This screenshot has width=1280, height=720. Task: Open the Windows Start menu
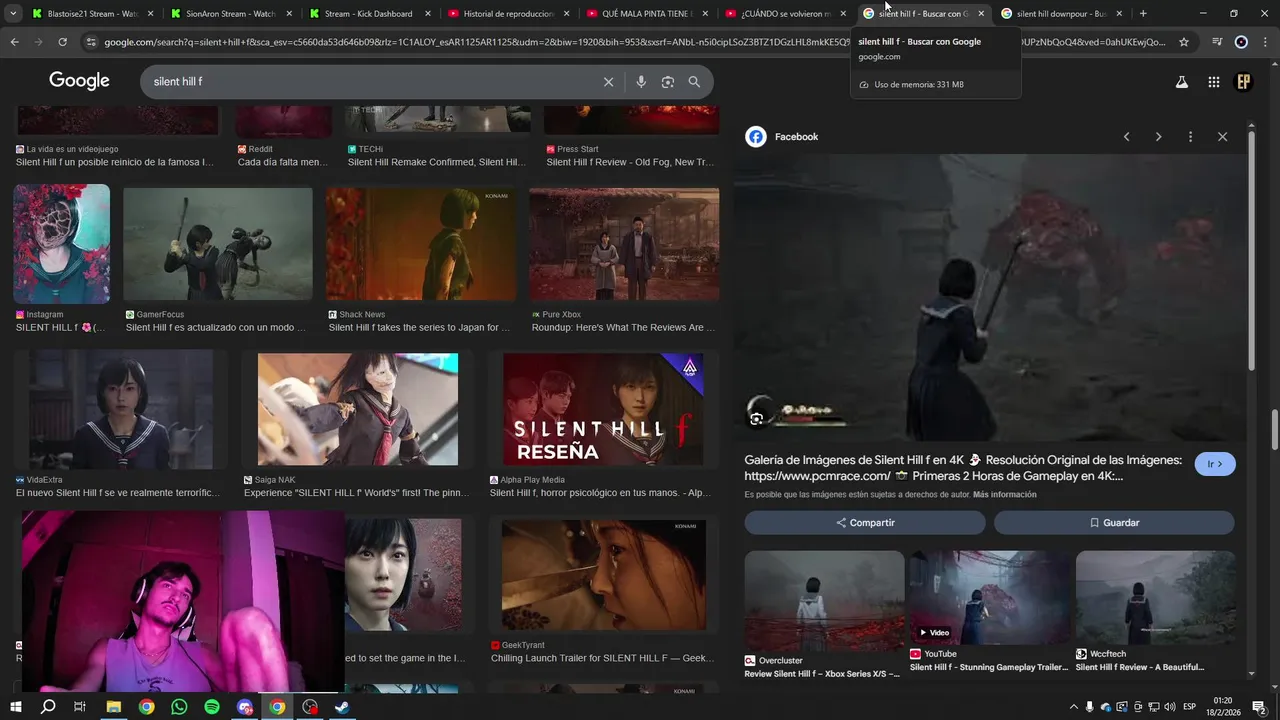tap(15, 707)
